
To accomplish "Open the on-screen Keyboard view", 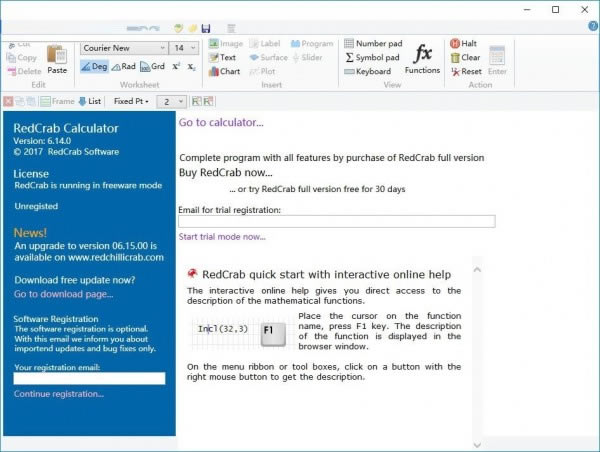I will pyautogui.click(x=367, y=72).
